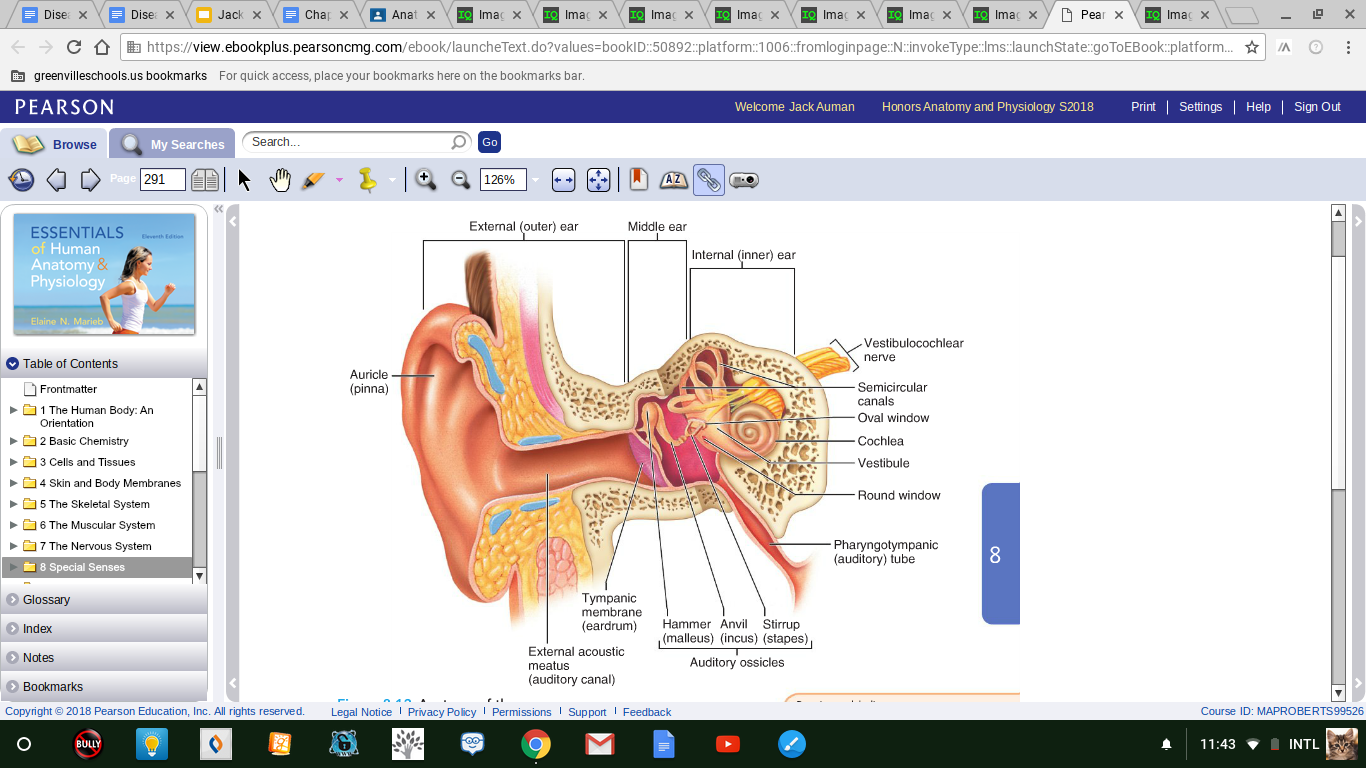This screenshot has width=1366, height=768.
Task: Select the hand pan tool
Action: (280, 180)
